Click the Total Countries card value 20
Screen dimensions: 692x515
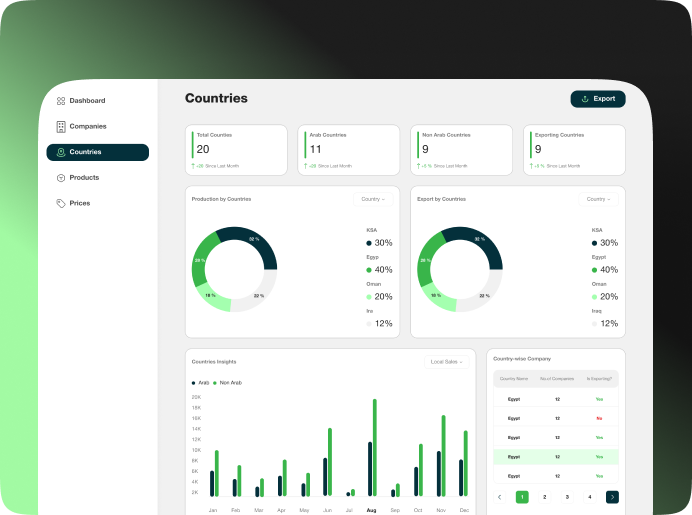coord(203,149)
